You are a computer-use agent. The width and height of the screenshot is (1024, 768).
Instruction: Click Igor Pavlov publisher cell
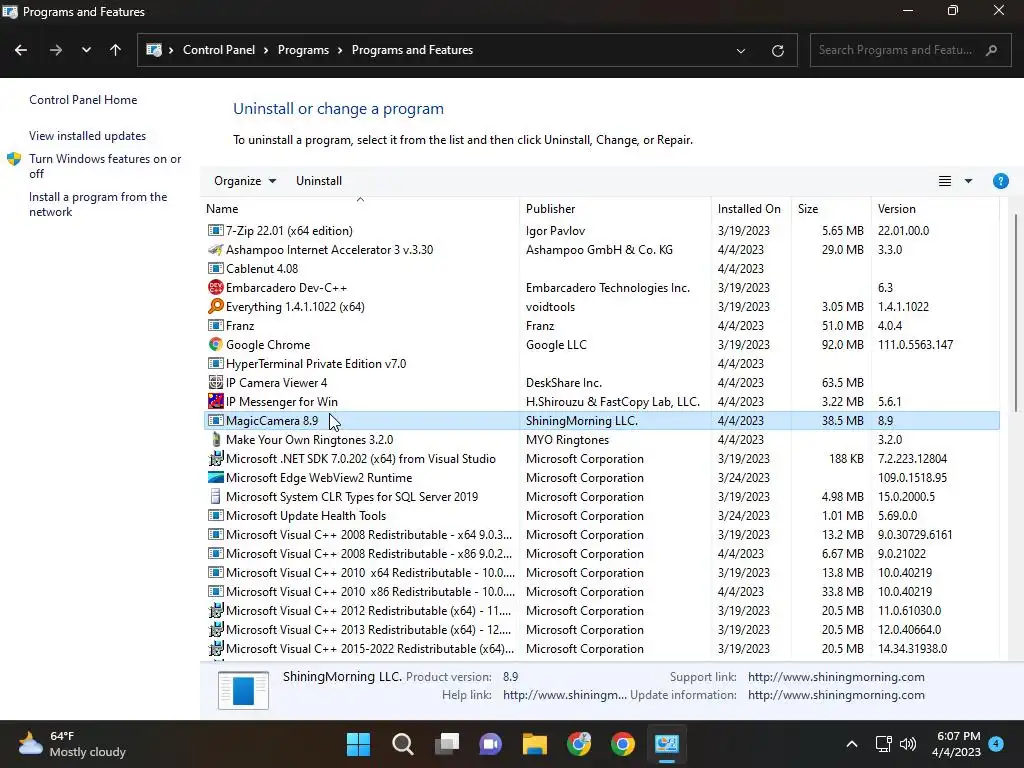[x=556, y=231]
